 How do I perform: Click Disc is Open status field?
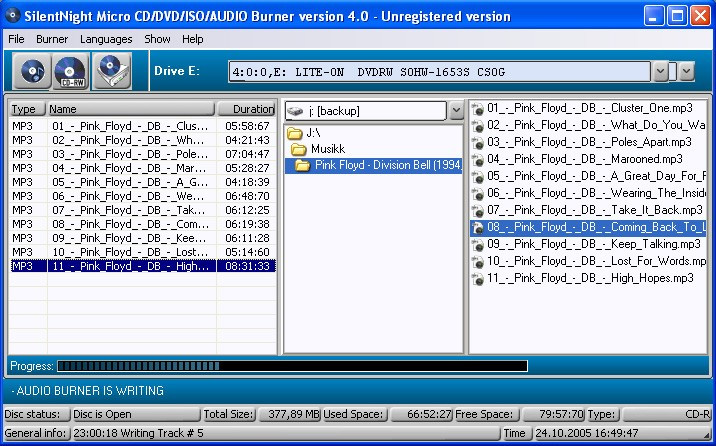click(136, 415)
